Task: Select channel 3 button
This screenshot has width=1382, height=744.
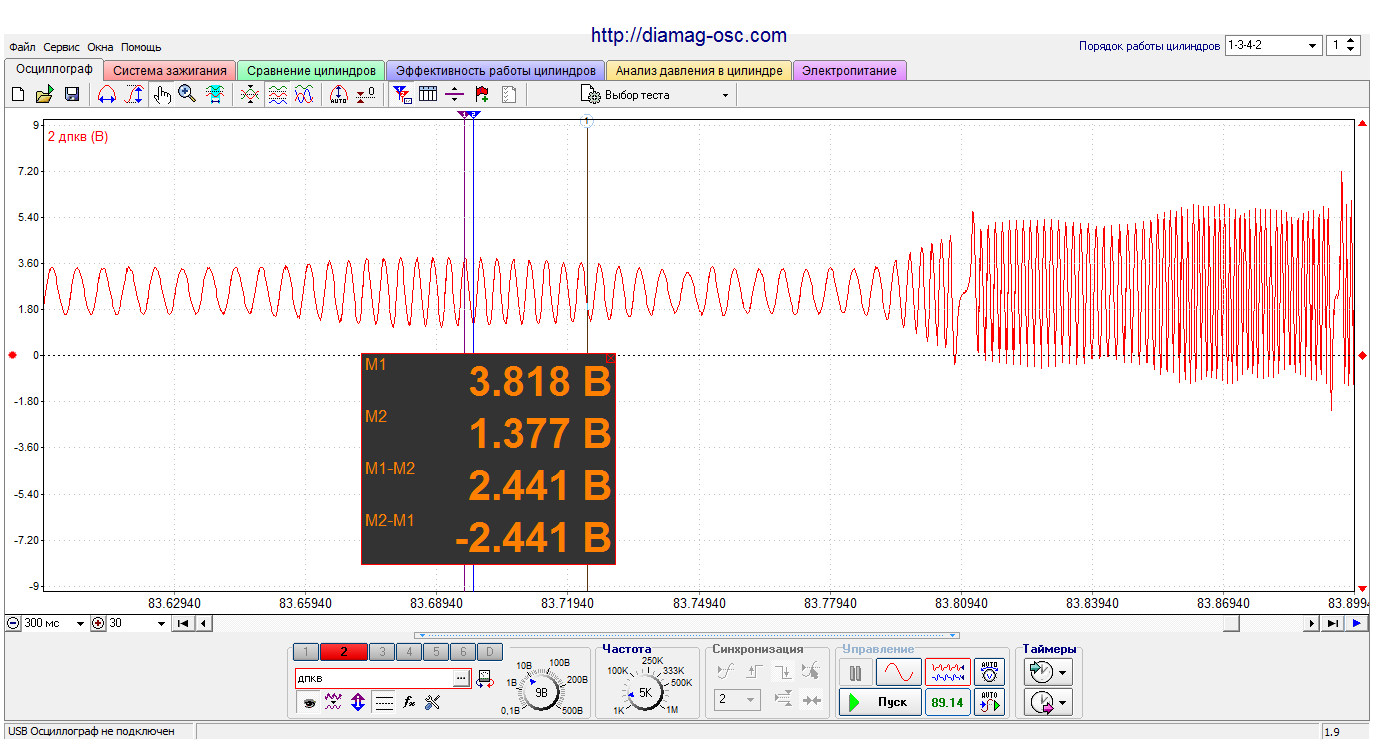Action: [381, 652]
